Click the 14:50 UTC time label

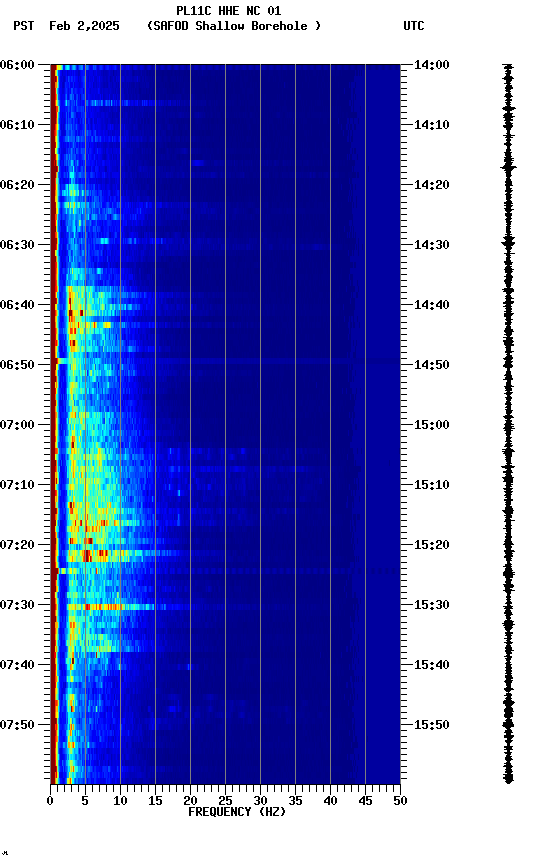pos(432,365)
